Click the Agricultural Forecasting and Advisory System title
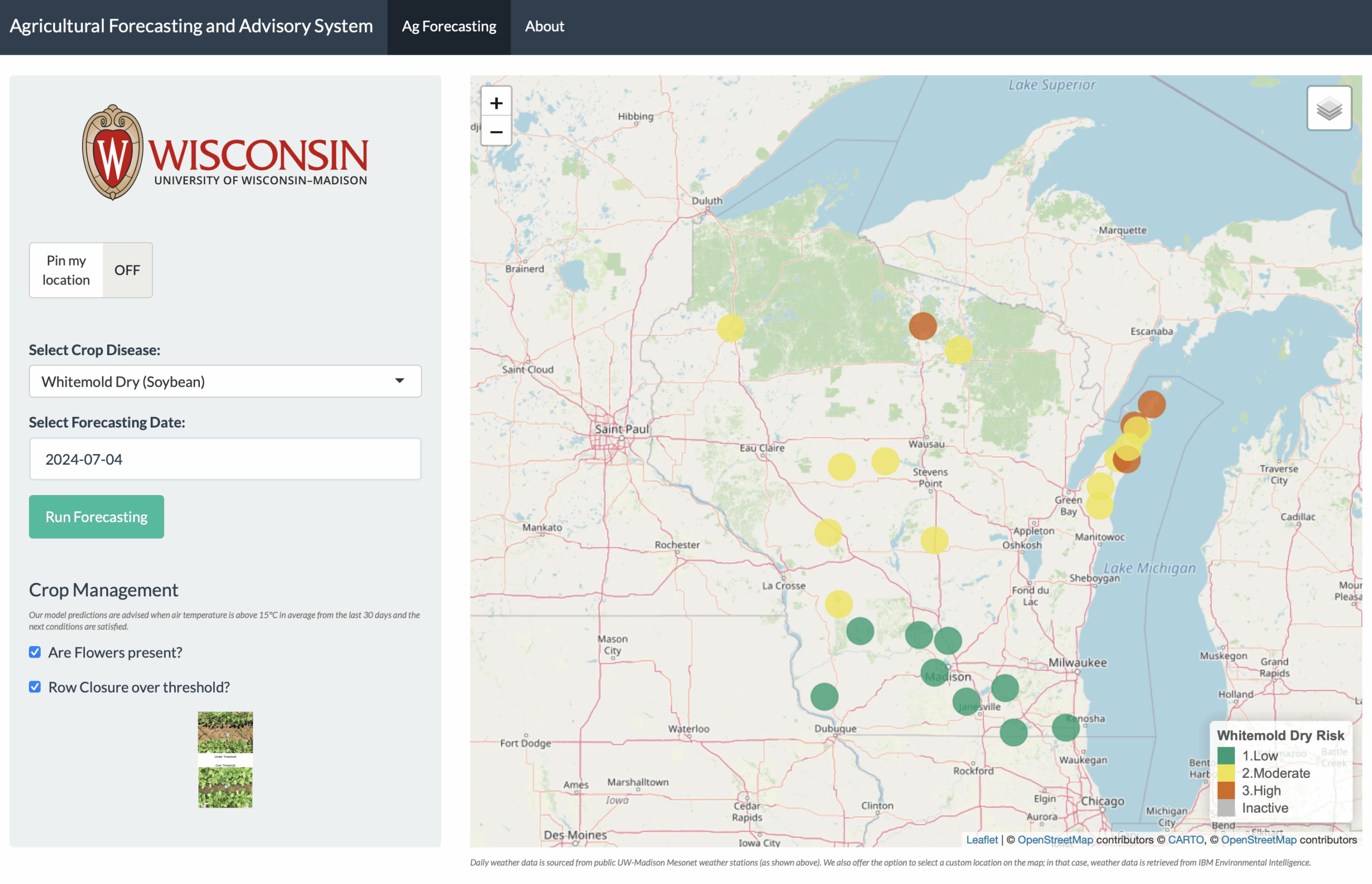1372x884 pixels. [191, 26]
